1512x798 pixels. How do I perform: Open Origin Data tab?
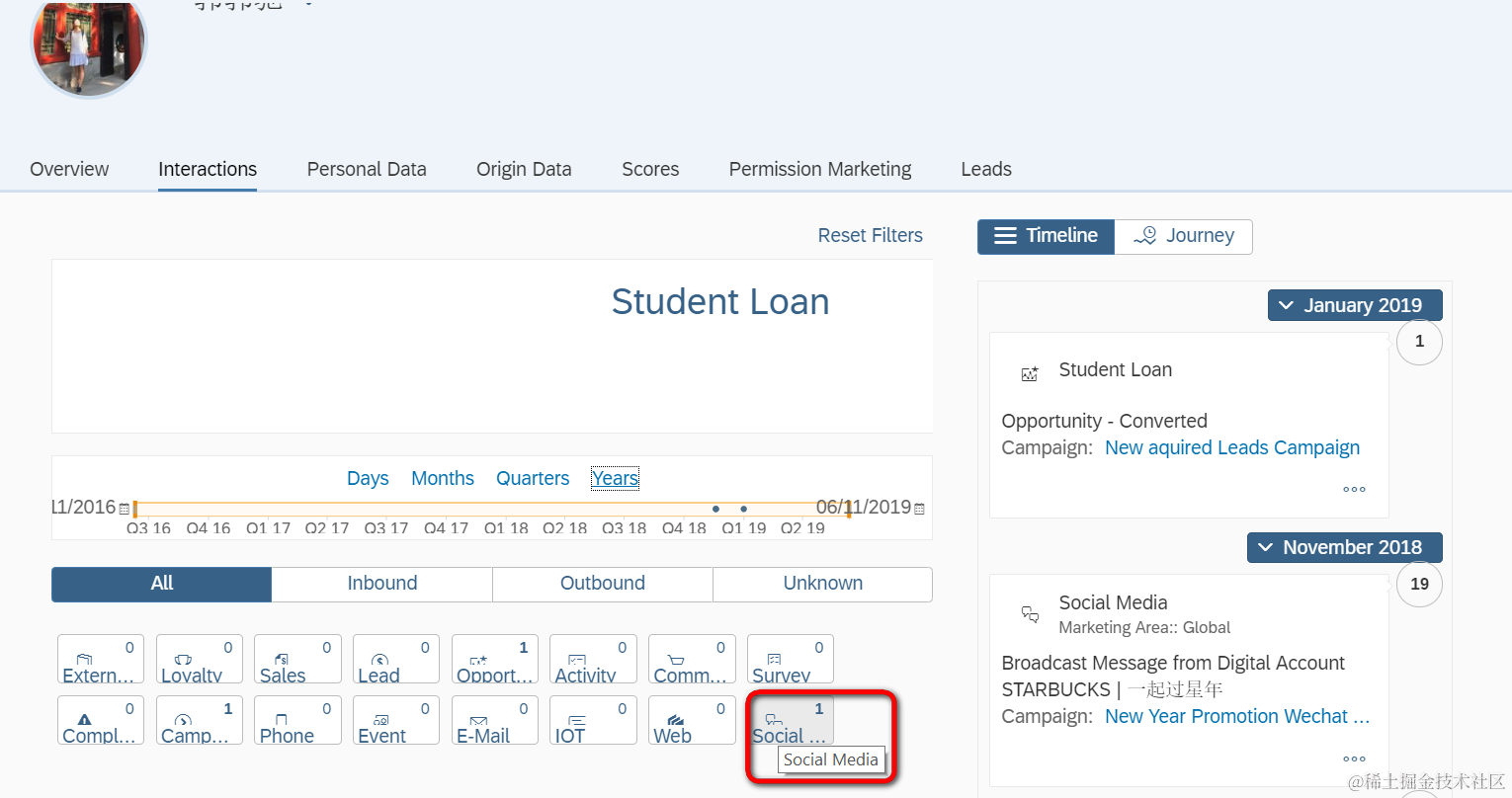point(524,169)
